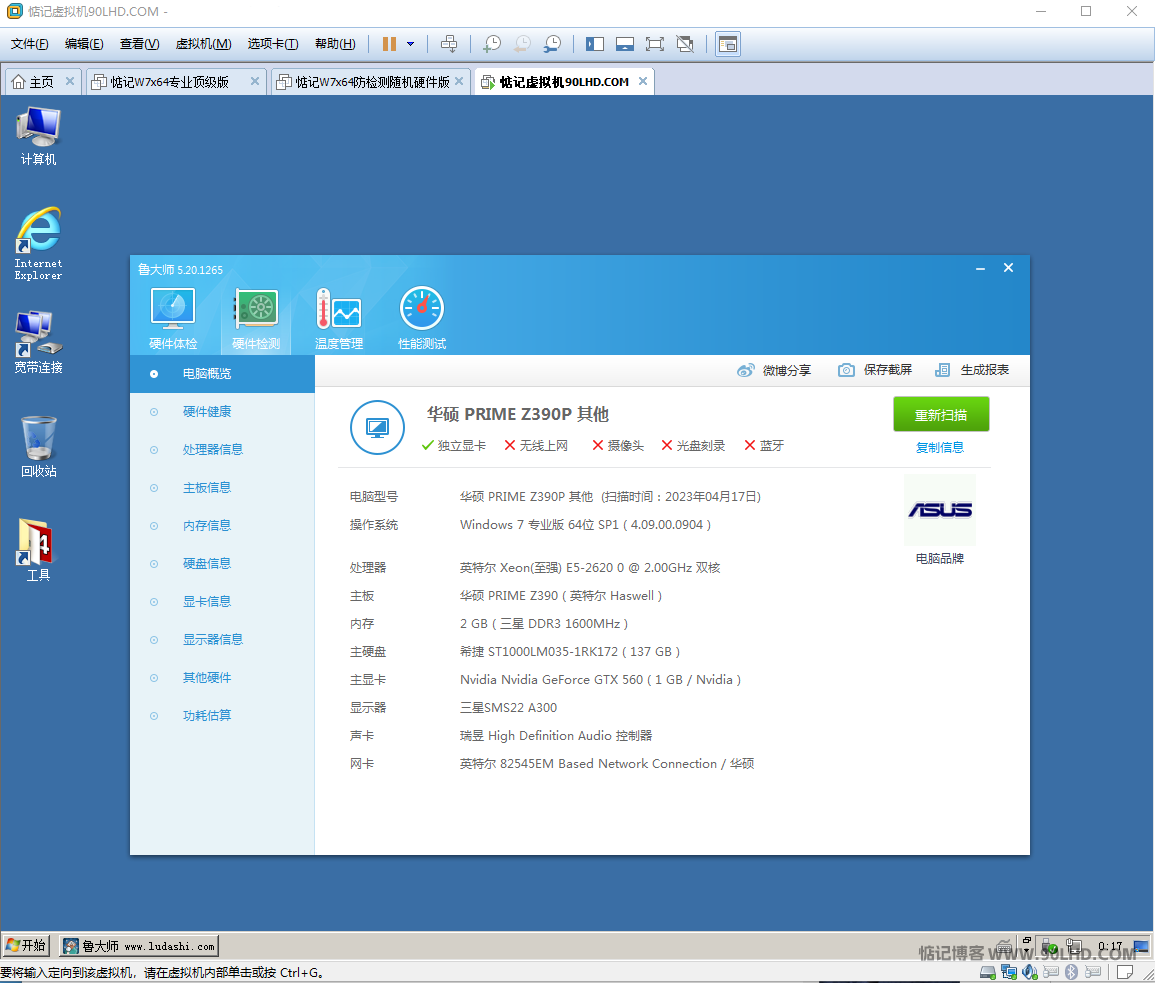Click 鲁大师 www.ludashi.com taskbar button
The width and height of the screenshot is (1155, 983).
click(138, 945)
